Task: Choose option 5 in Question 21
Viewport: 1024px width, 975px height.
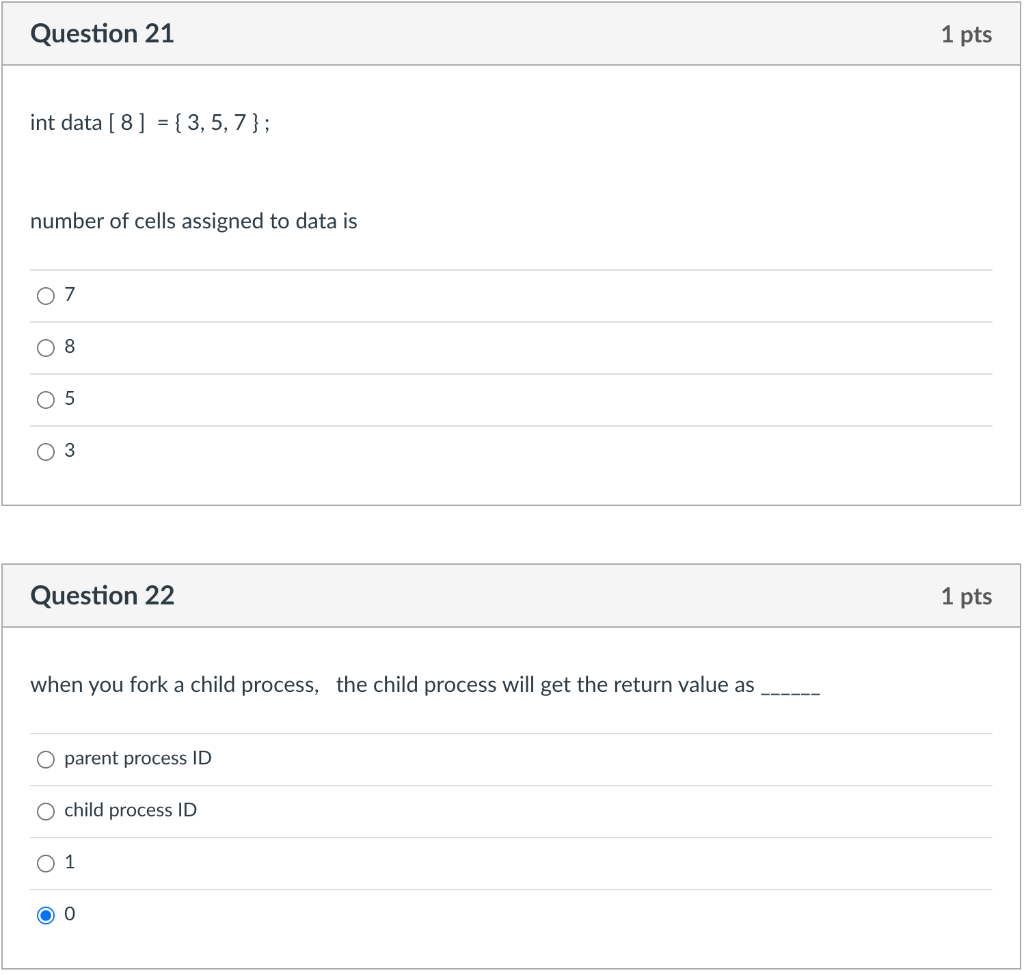Action: coord(46,400)
